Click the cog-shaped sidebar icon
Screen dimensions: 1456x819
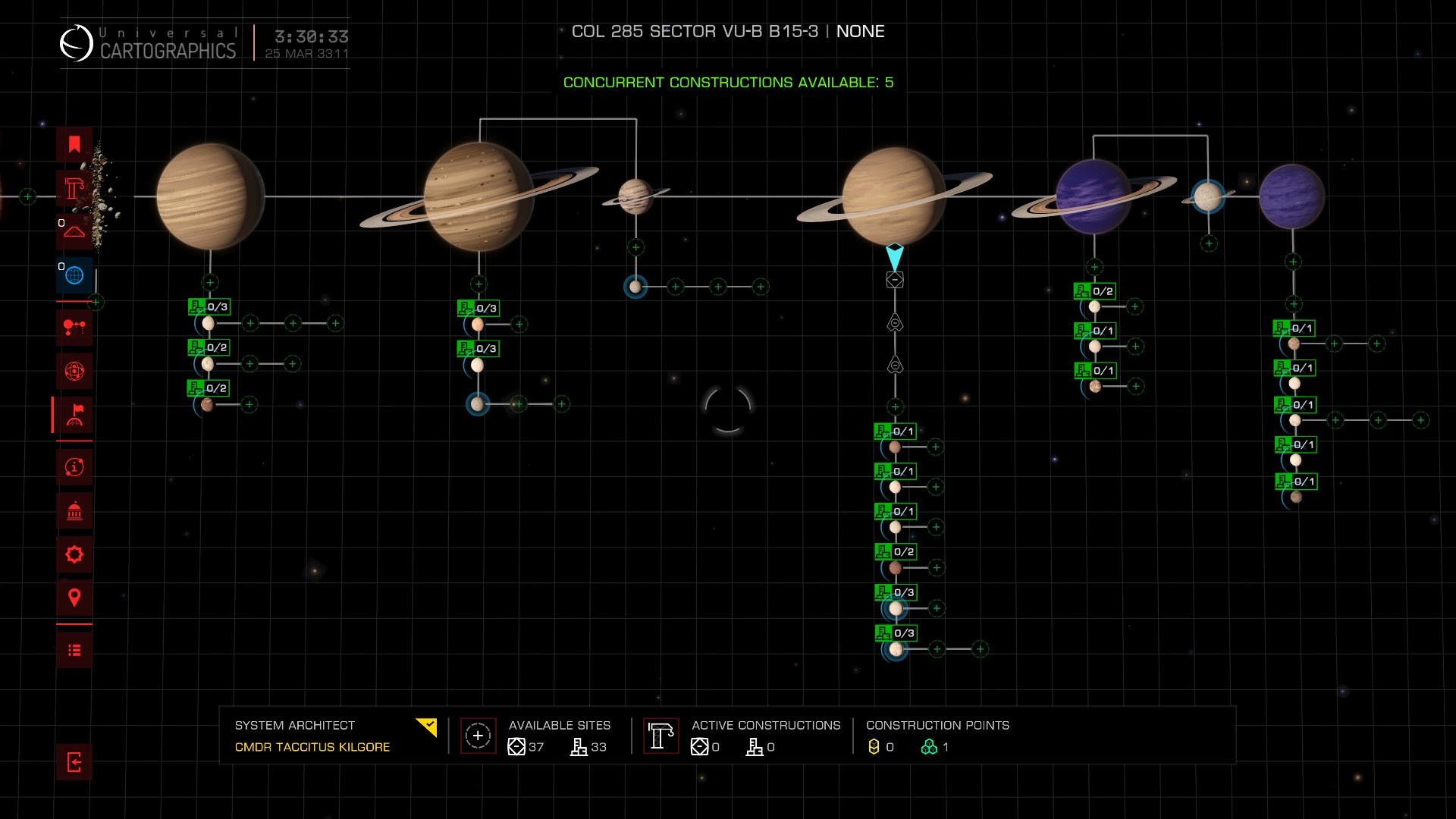click(74, 554)
